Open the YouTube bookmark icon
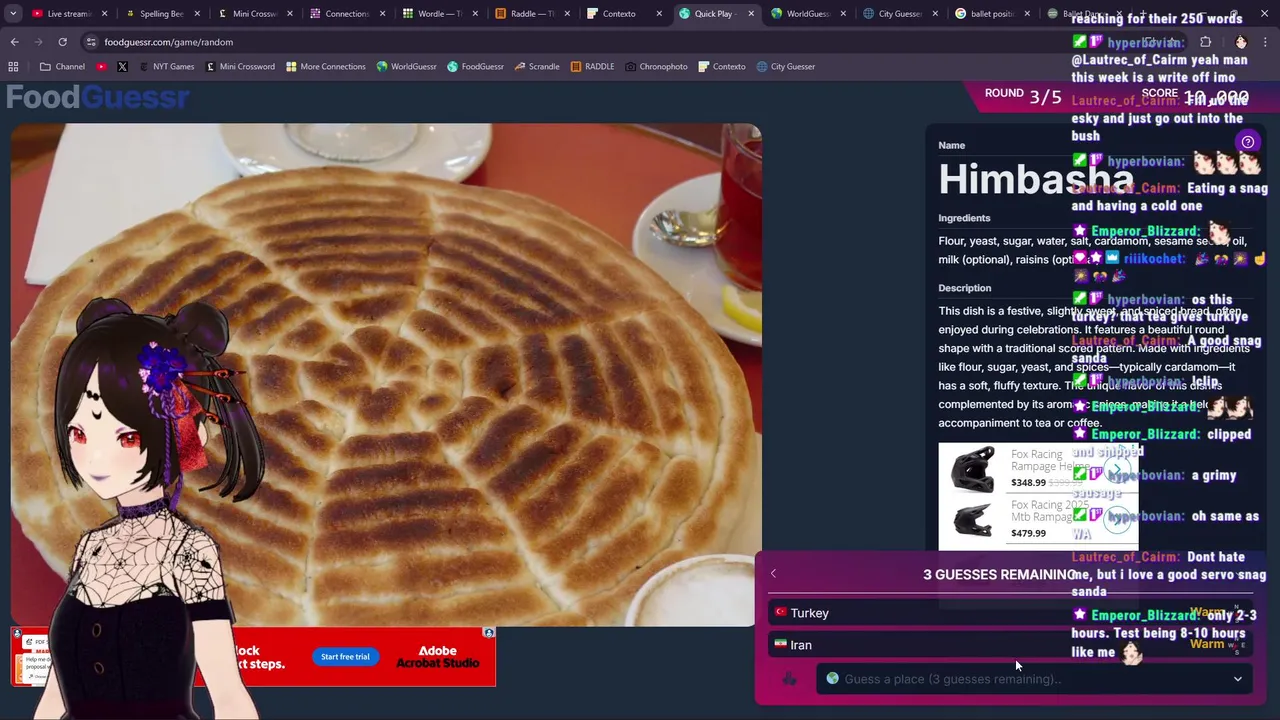Image resolution: width=1280 pixels, height=720 pixels. pos(101,66)
